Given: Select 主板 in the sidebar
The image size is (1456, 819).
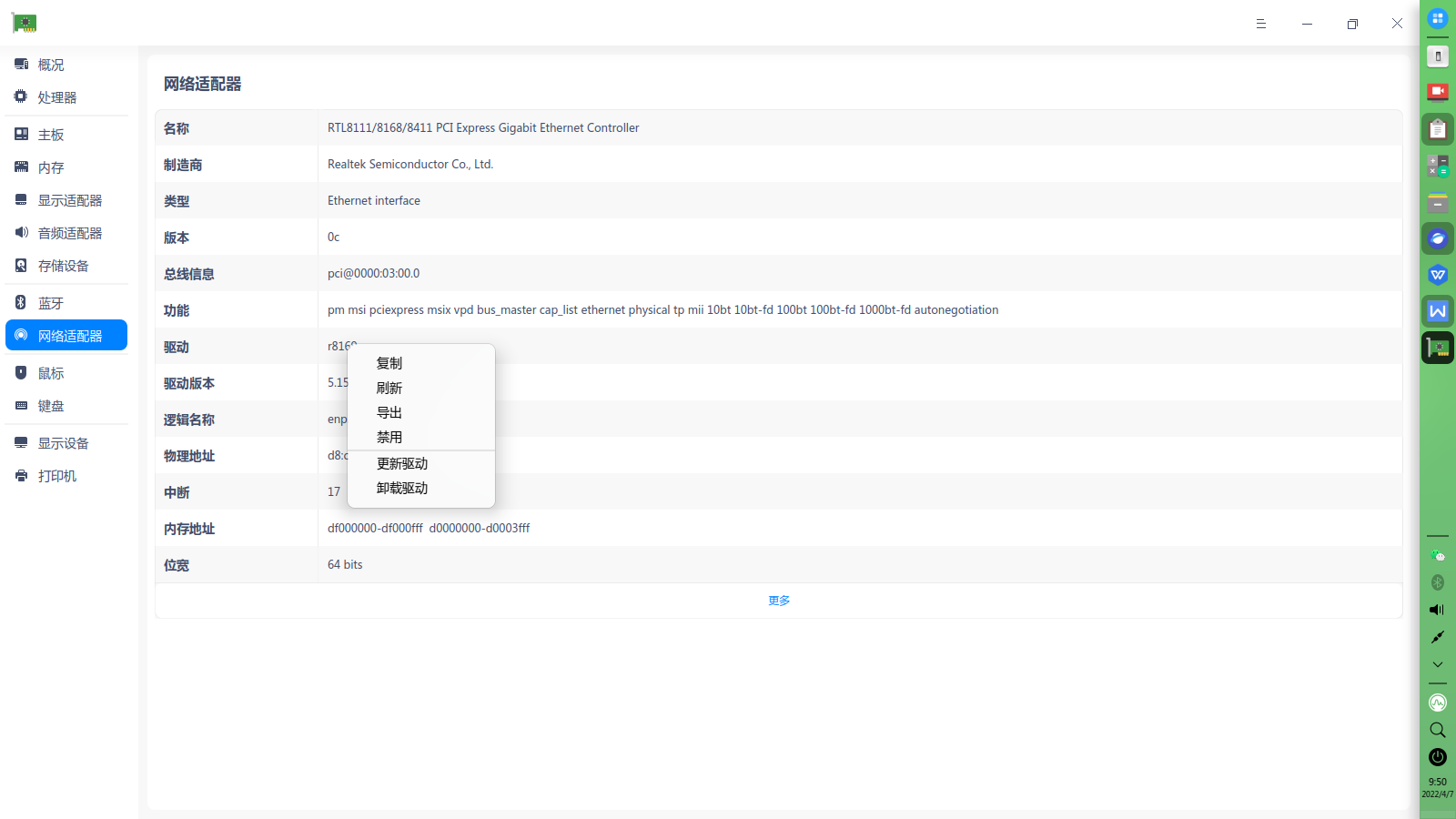Looking at the screenshot, I should tap(66, 135).
